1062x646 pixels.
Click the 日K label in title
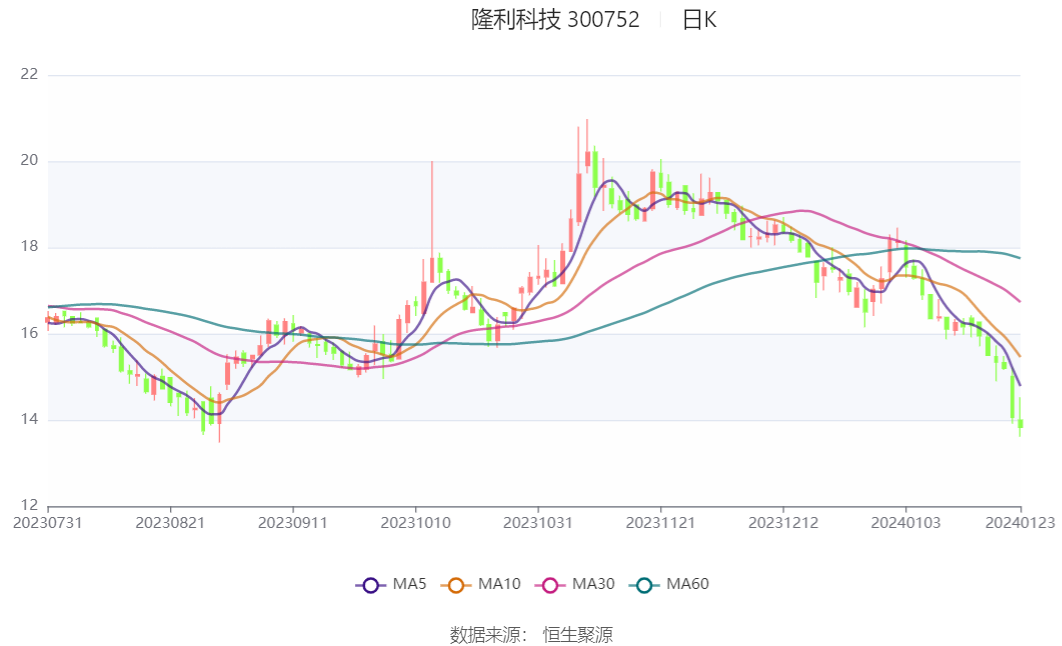coord(699,20)
